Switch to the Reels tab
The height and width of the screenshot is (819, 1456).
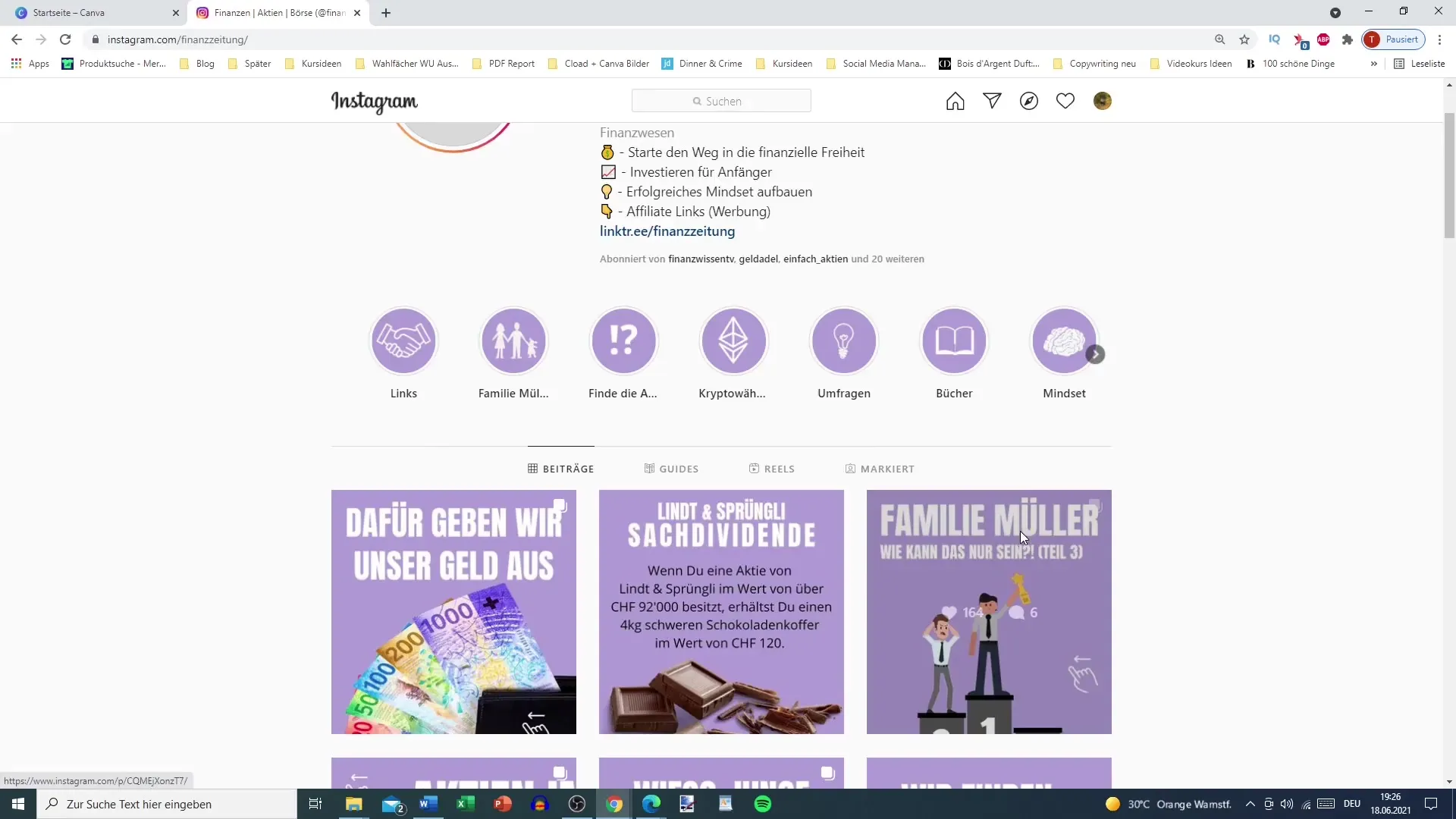(772, 469)
